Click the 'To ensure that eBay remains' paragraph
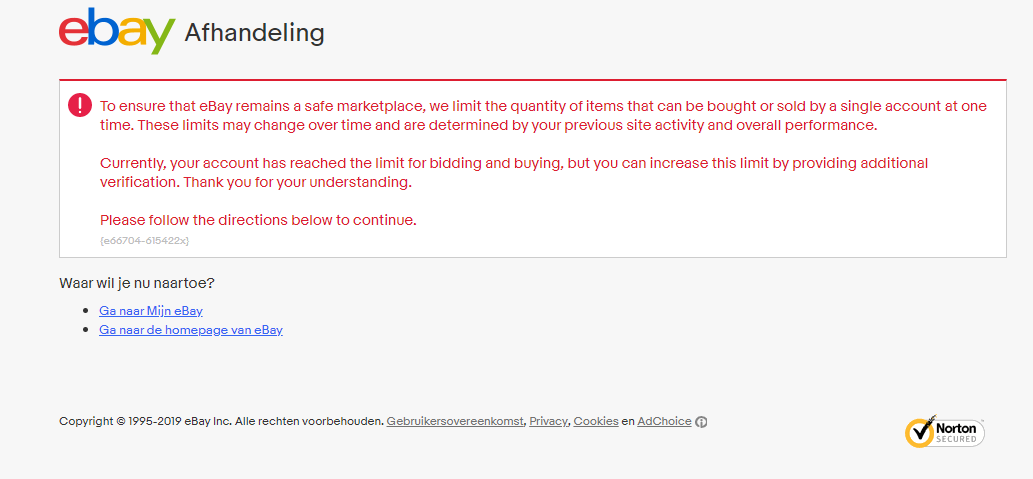1033x479 pixels. (x=543, y=115)
